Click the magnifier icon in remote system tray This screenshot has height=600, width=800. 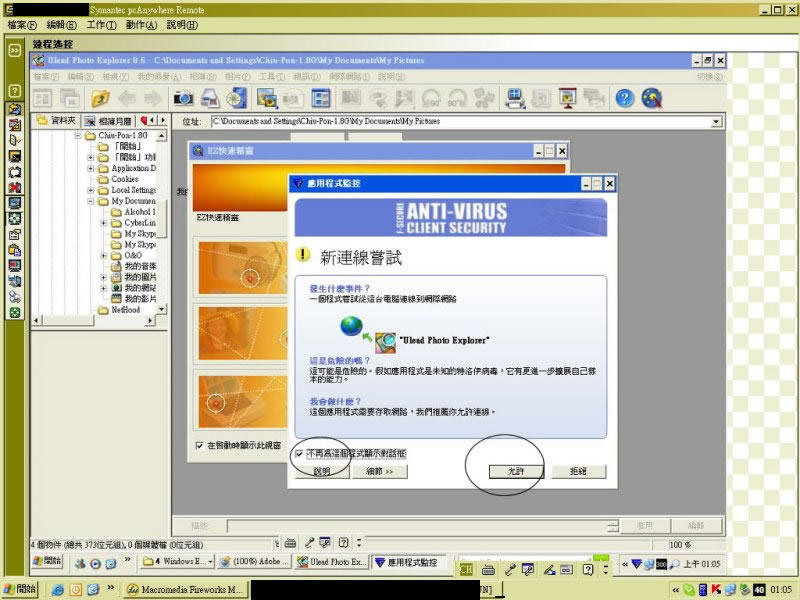pyautogui.click(x=674, y=564)
